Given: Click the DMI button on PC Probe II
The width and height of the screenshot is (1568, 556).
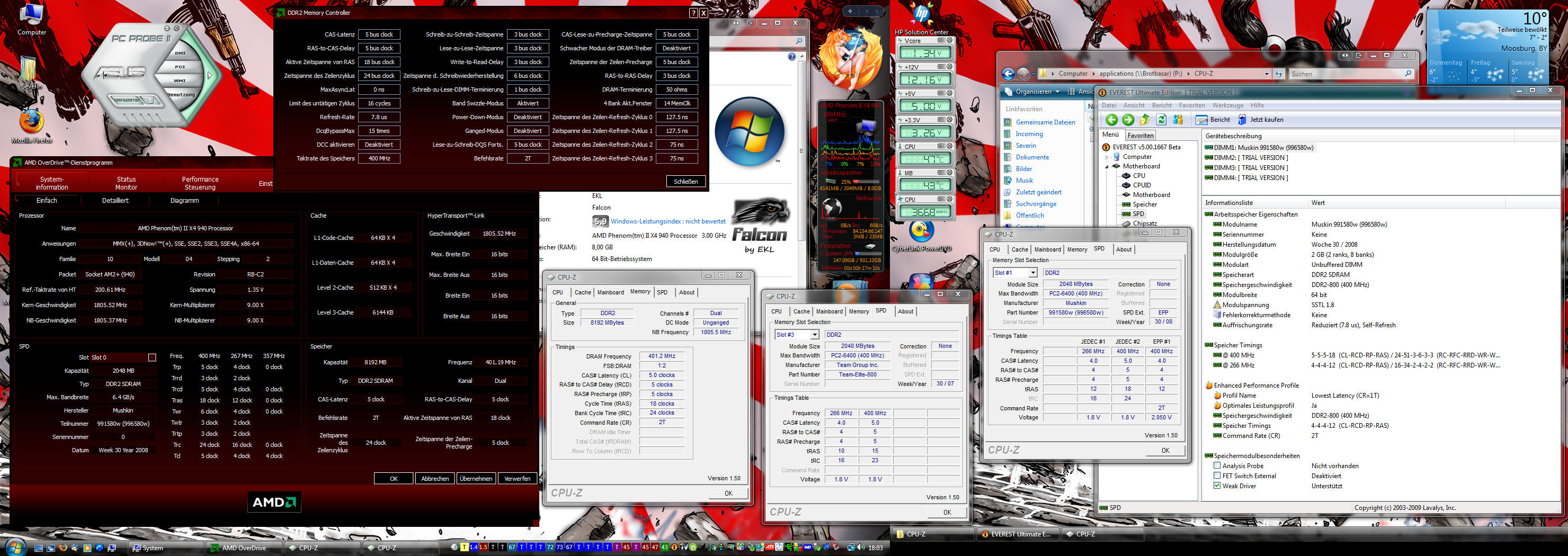Looking at the screenshot, I should point(180,53).
